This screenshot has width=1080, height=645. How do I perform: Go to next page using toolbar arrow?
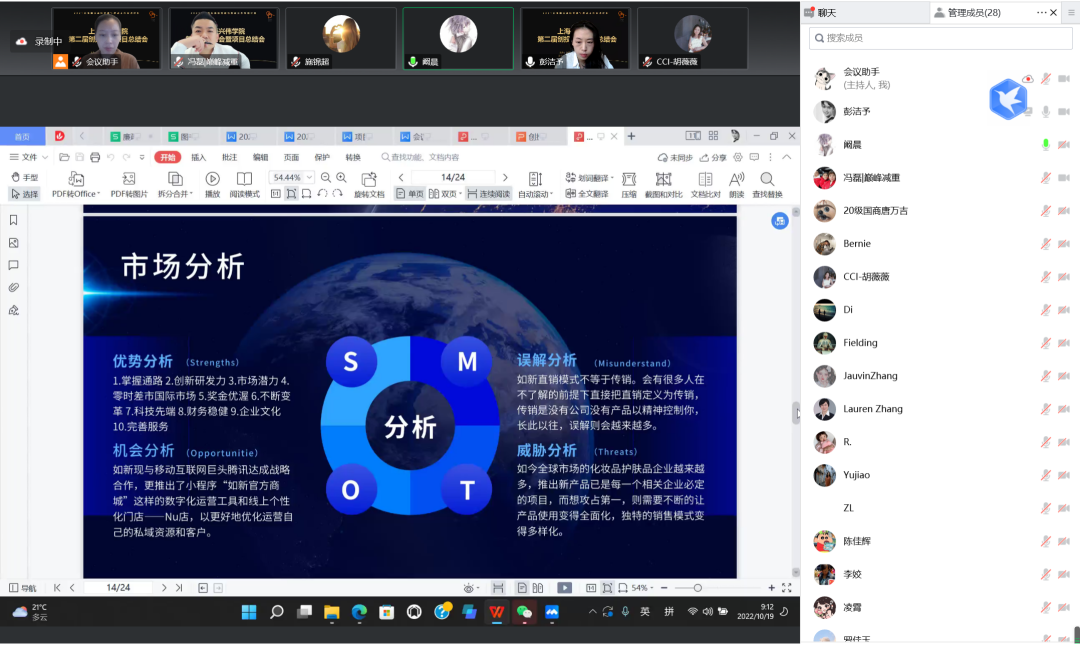pos(505,177)
